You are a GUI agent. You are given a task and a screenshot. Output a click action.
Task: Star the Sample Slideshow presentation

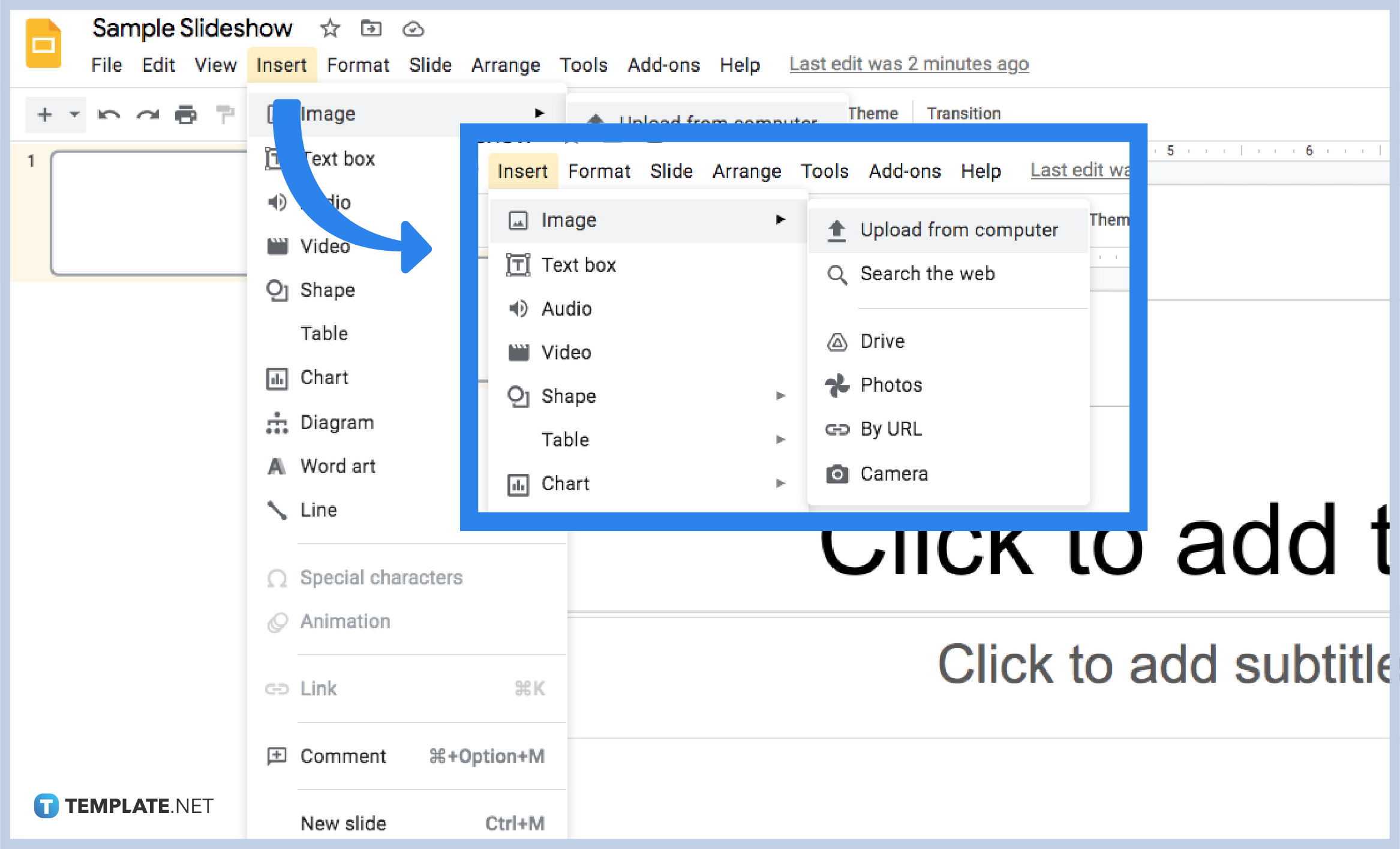click(330, 28)
